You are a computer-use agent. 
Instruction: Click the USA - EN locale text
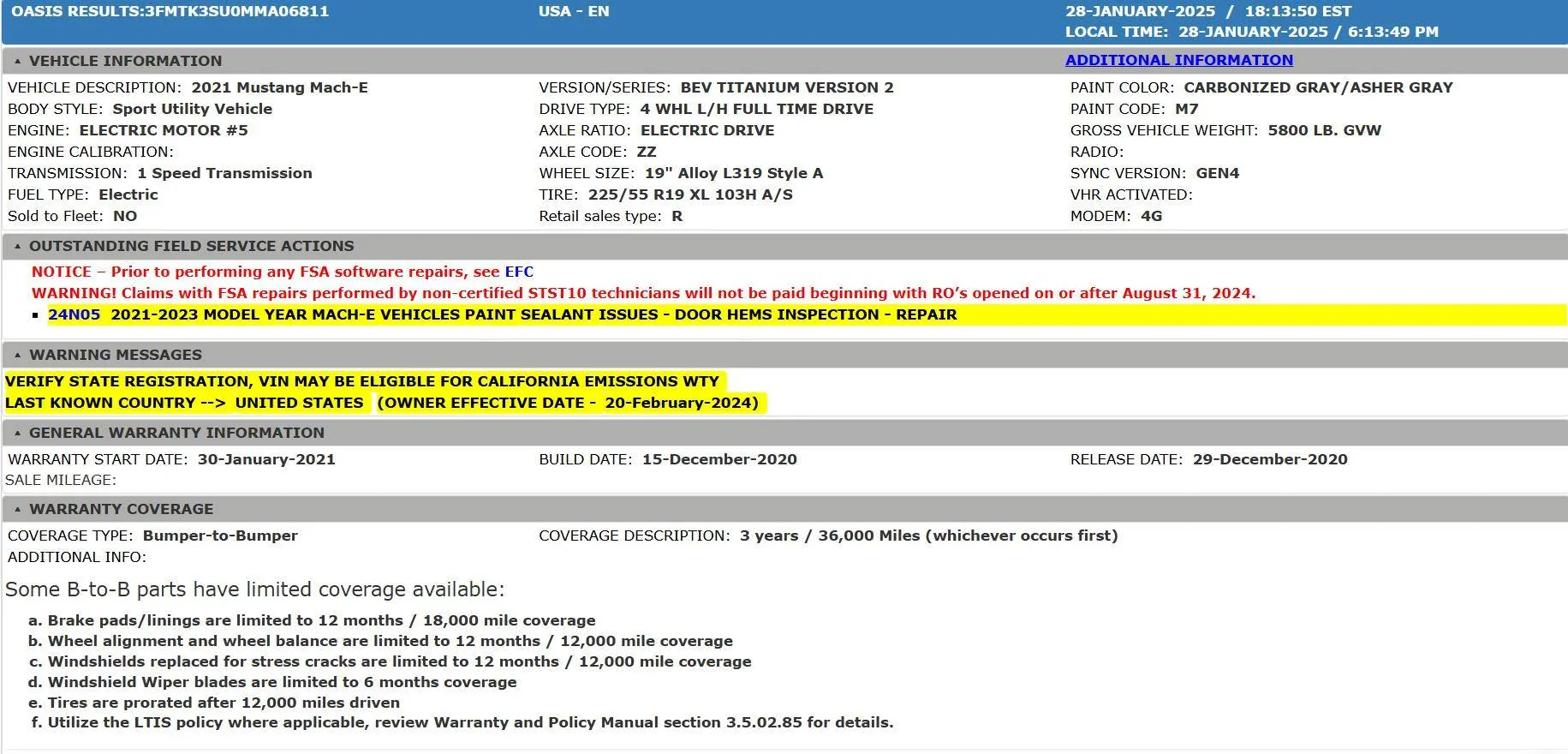[x=574, y=11]
